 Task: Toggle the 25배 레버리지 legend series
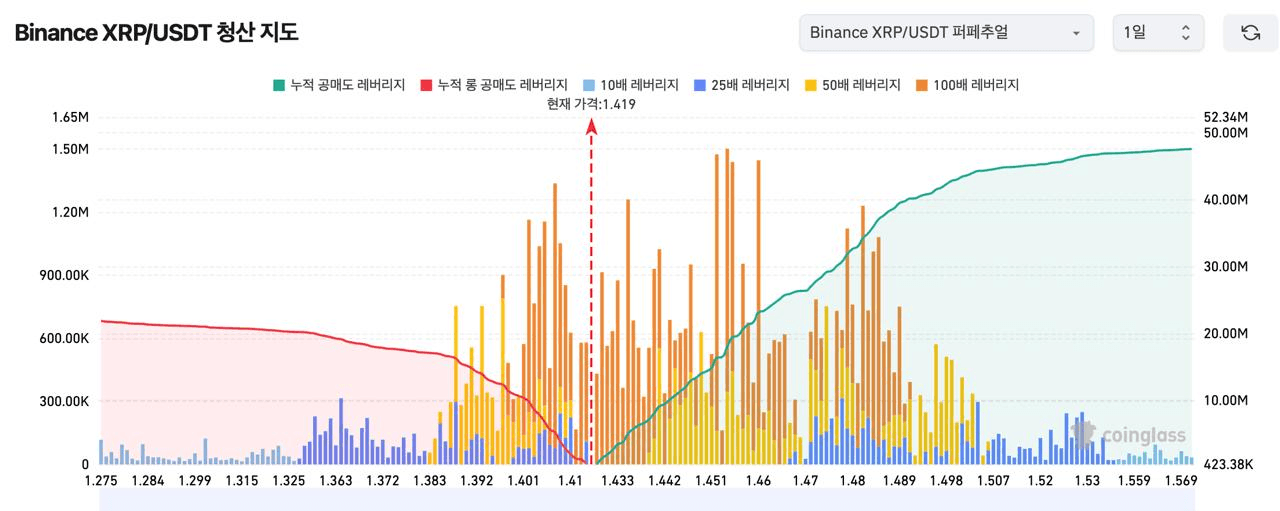tap(742, 85)
